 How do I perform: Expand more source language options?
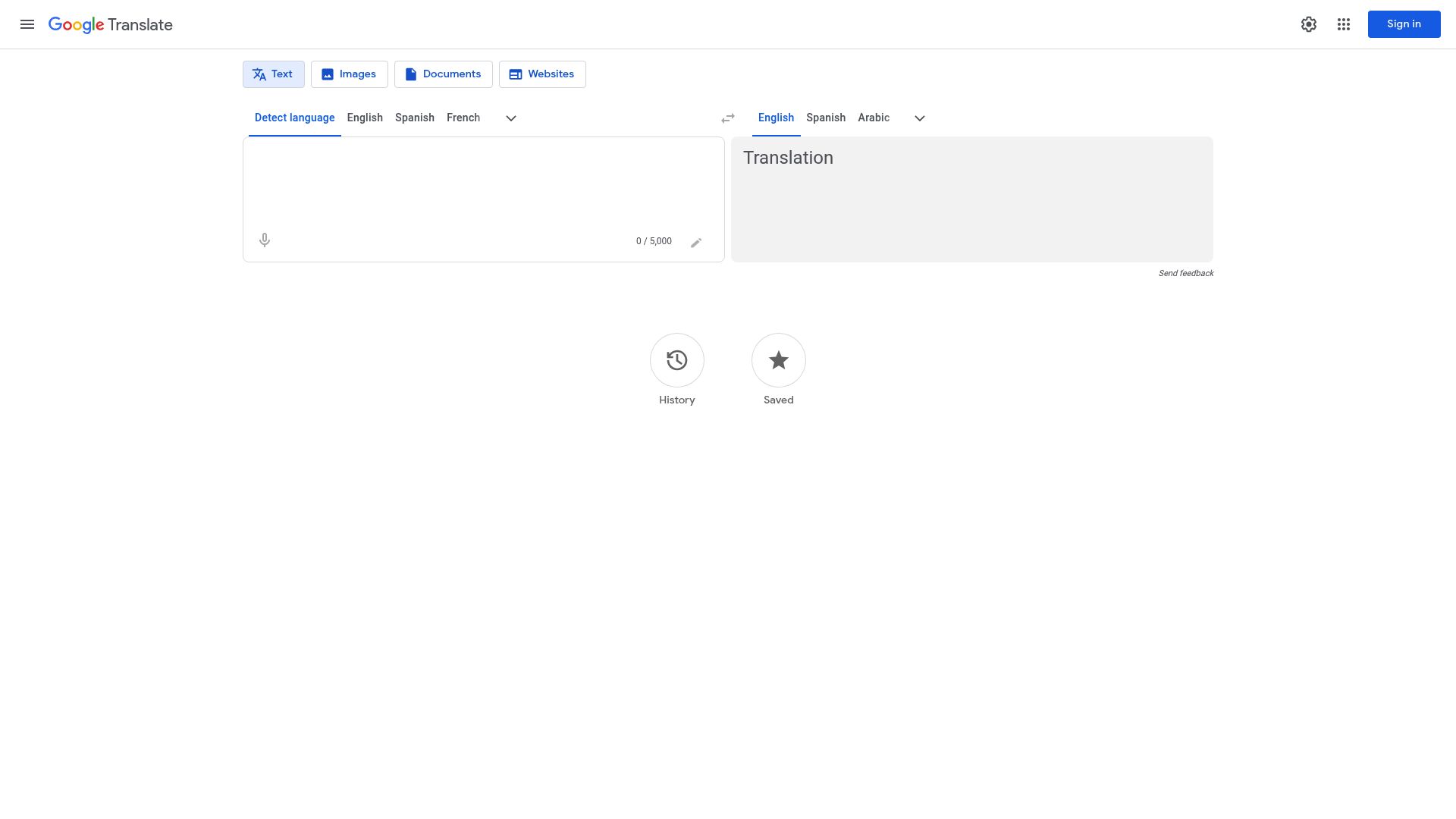point(510,118)
